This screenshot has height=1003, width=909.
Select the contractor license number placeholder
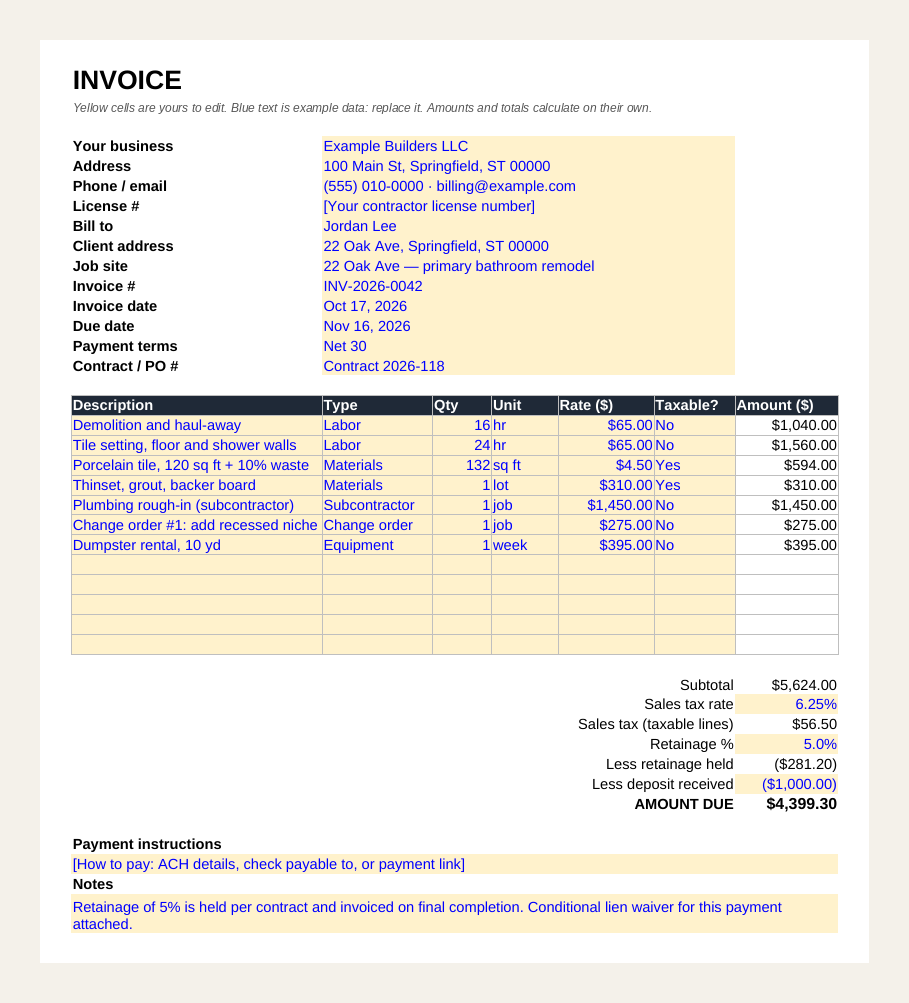pyautogui.click(x=528, y=206)
